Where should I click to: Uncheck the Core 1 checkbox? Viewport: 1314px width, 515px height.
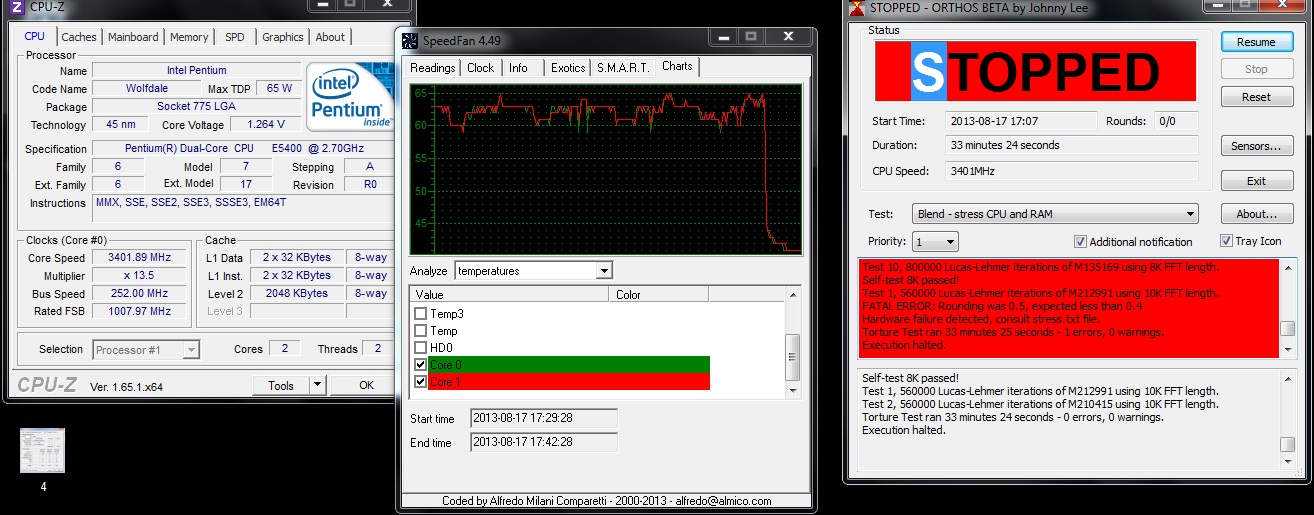click(x=420, y=382)
